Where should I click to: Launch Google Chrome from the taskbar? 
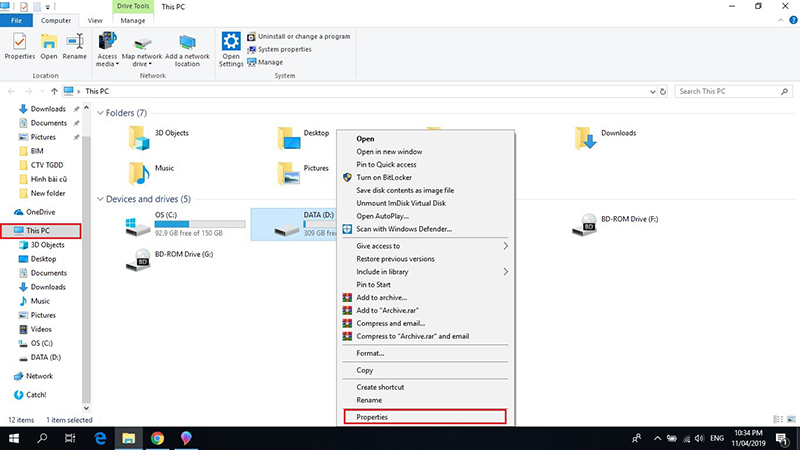[157, 438]
